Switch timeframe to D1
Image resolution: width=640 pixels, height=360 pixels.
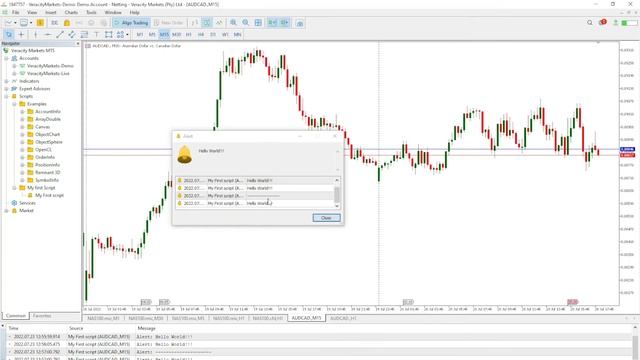point(213,35)
